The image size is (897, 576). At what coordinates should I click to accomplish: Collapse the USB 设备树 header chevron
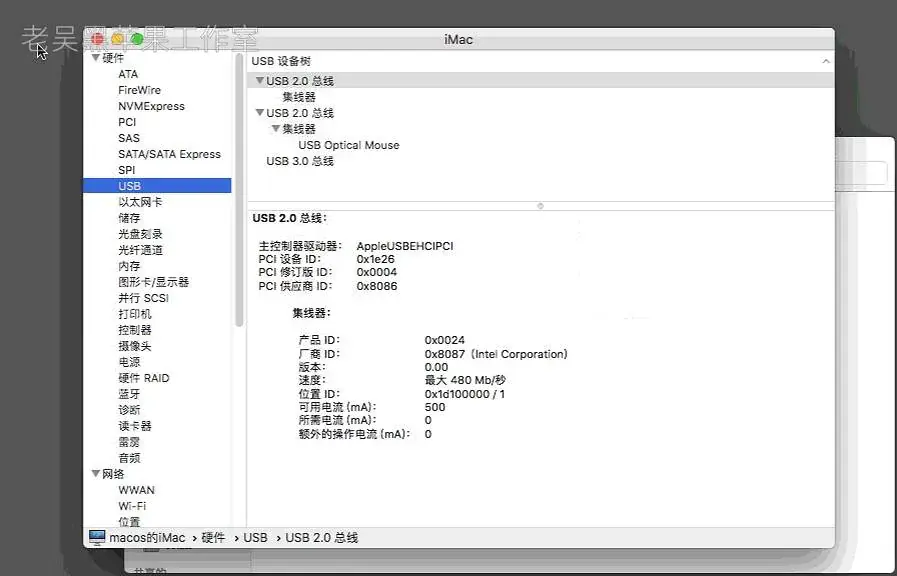point(825,61)
